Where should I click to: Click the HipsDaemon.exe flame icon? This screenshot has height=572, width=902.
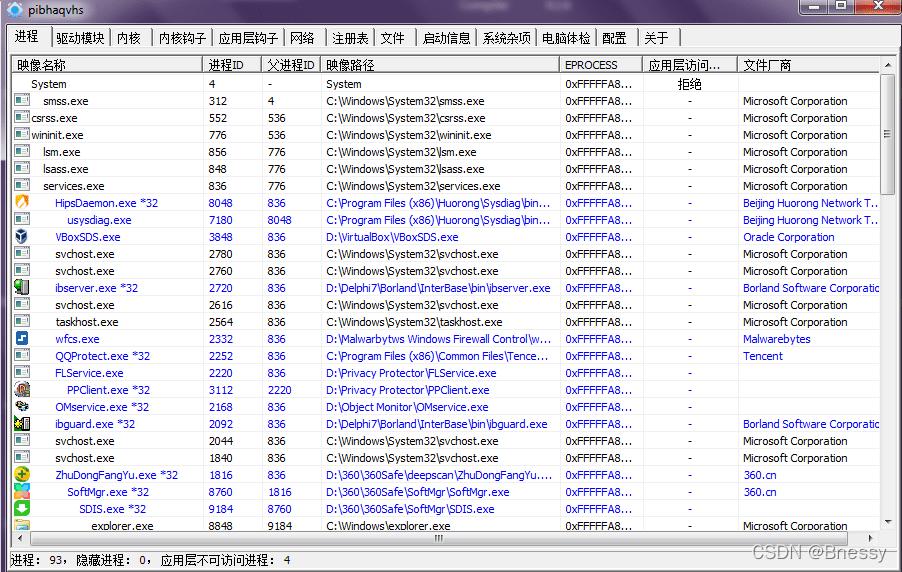pos(22,203)
